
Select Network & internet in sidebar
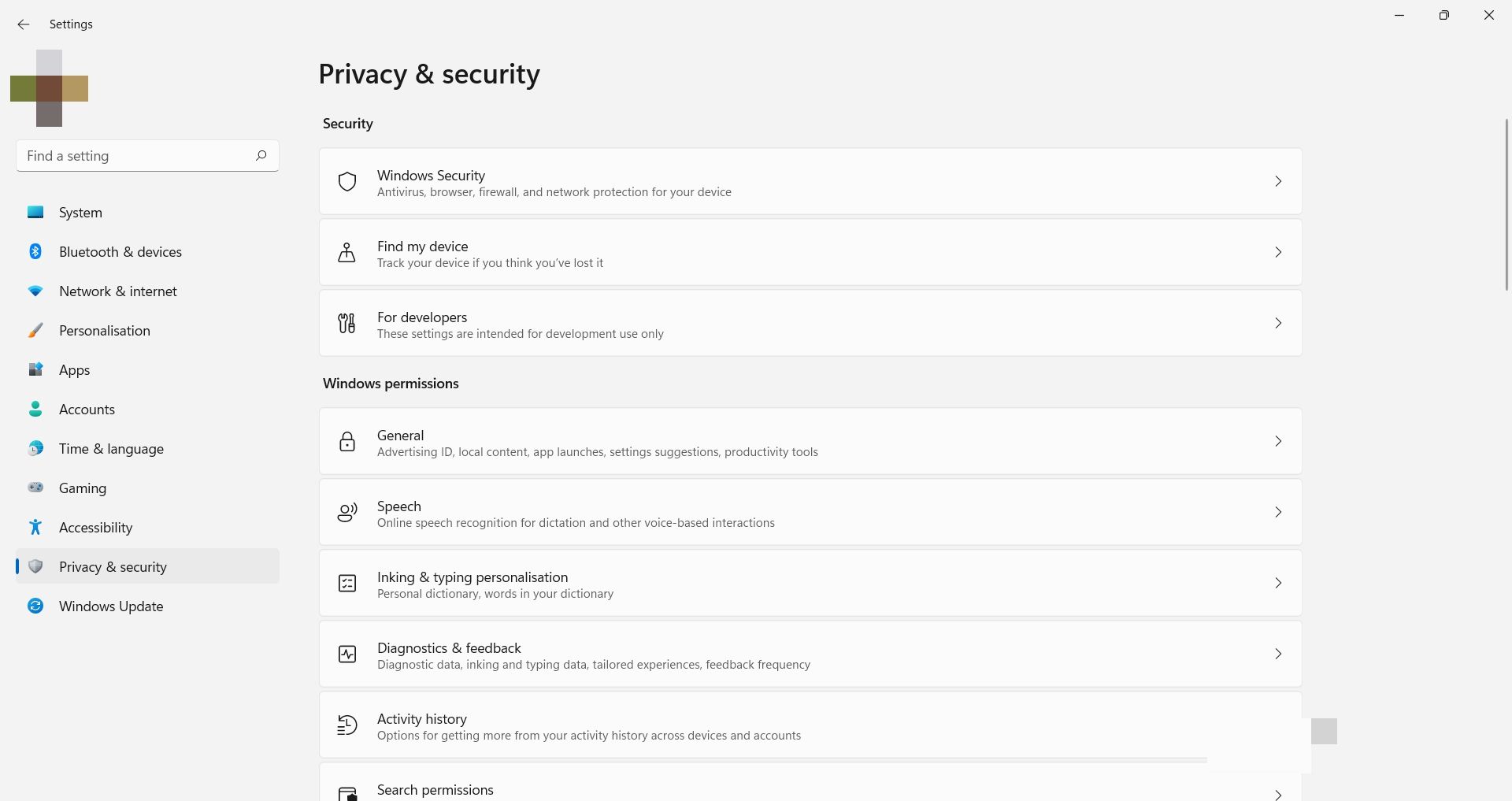click(117, 291)
